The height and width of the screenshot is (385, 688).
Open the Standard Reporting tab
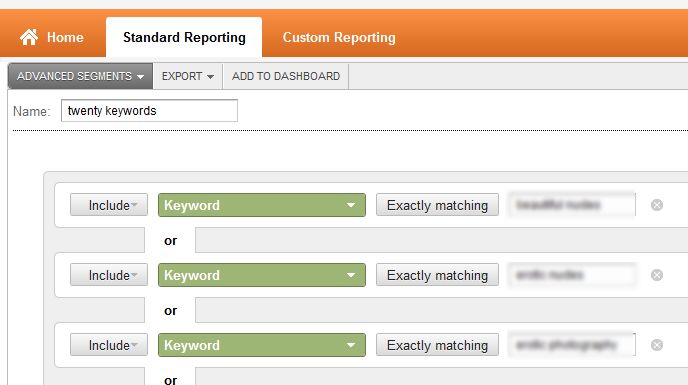(x=184, y=37)
